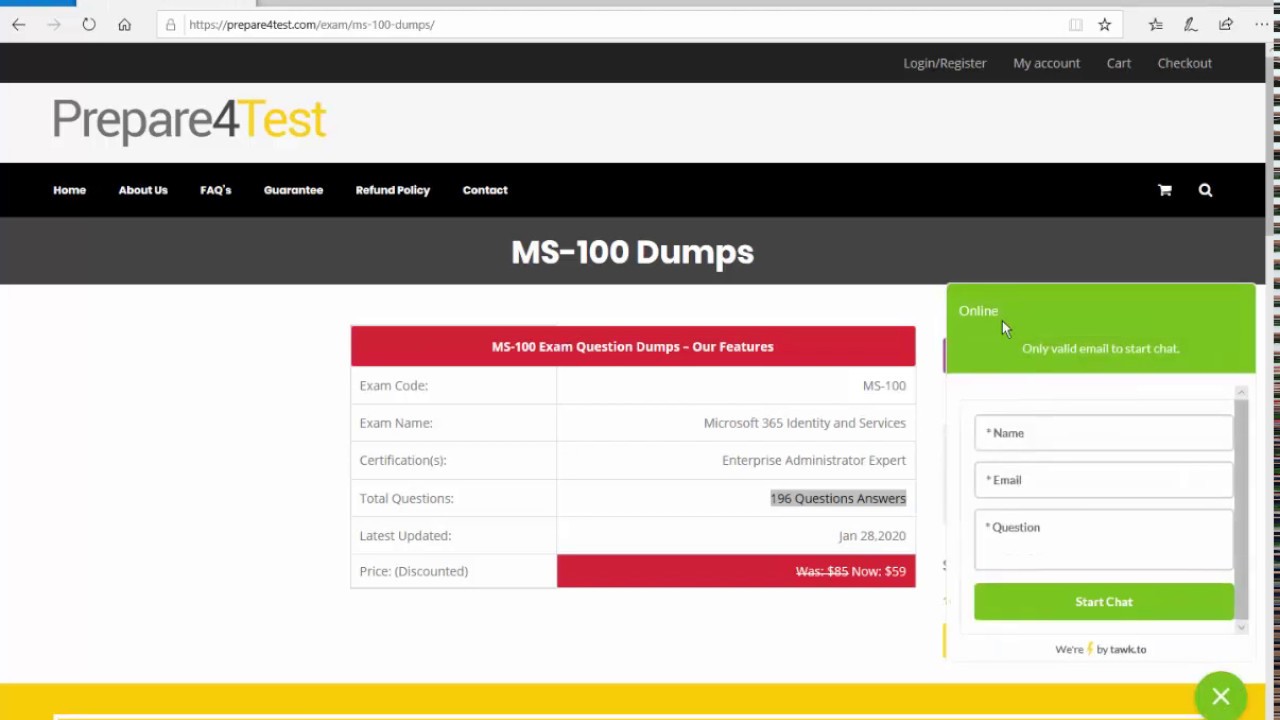Open the FAQ's menu item
Screen dimensions: 1280x720
tap(215, 190)
